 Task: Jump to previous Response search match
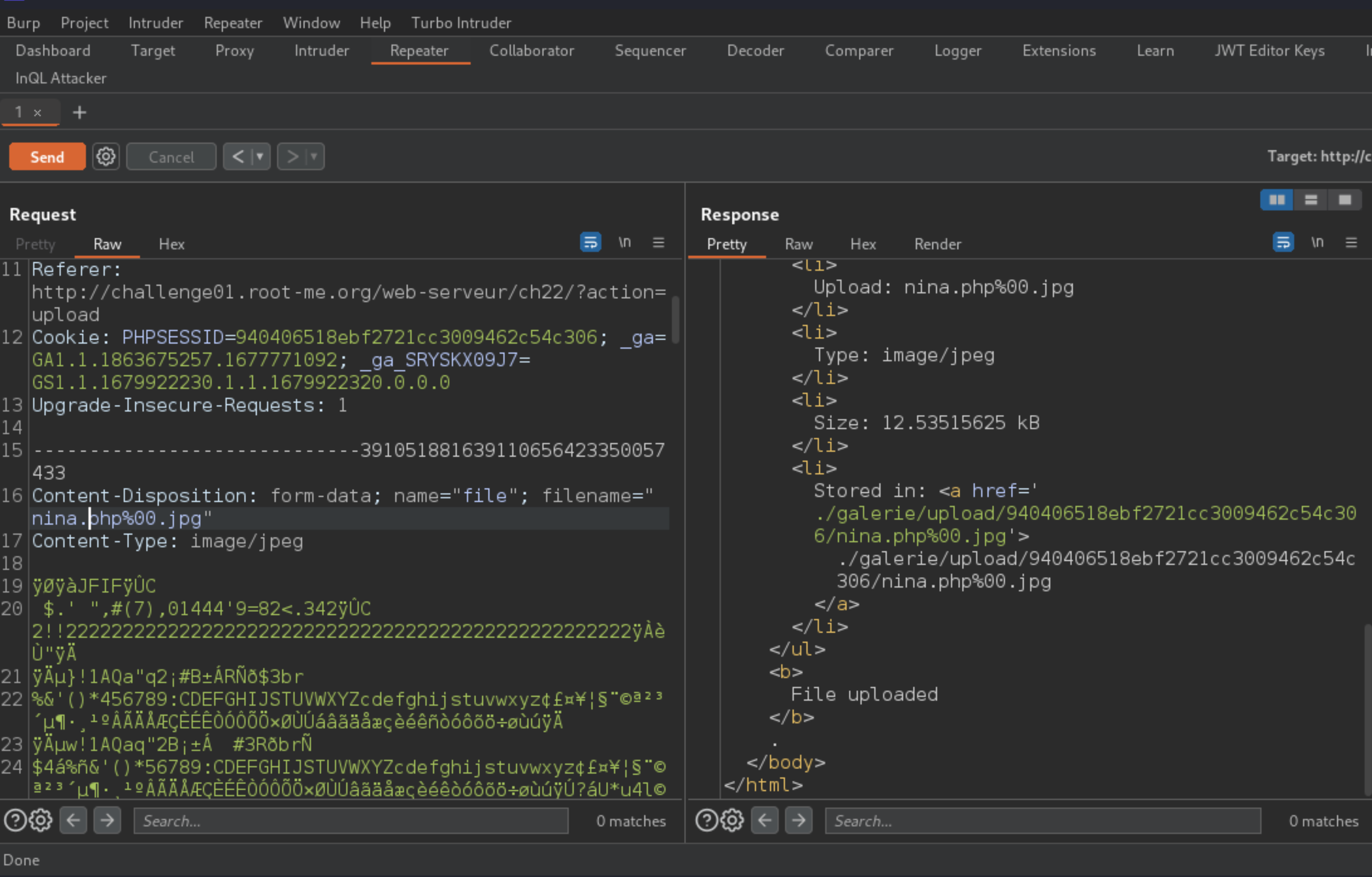pyautogui.click(x=764, y=821)
